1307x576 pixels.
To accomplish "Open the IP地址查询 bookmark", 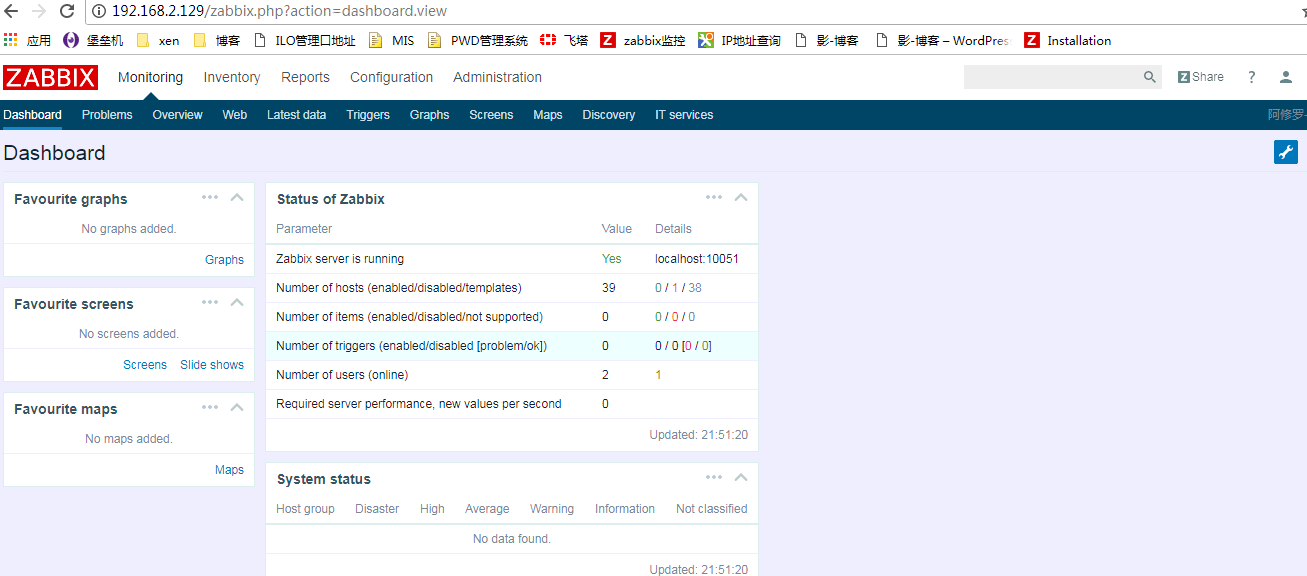I will (x=739, y=40).
